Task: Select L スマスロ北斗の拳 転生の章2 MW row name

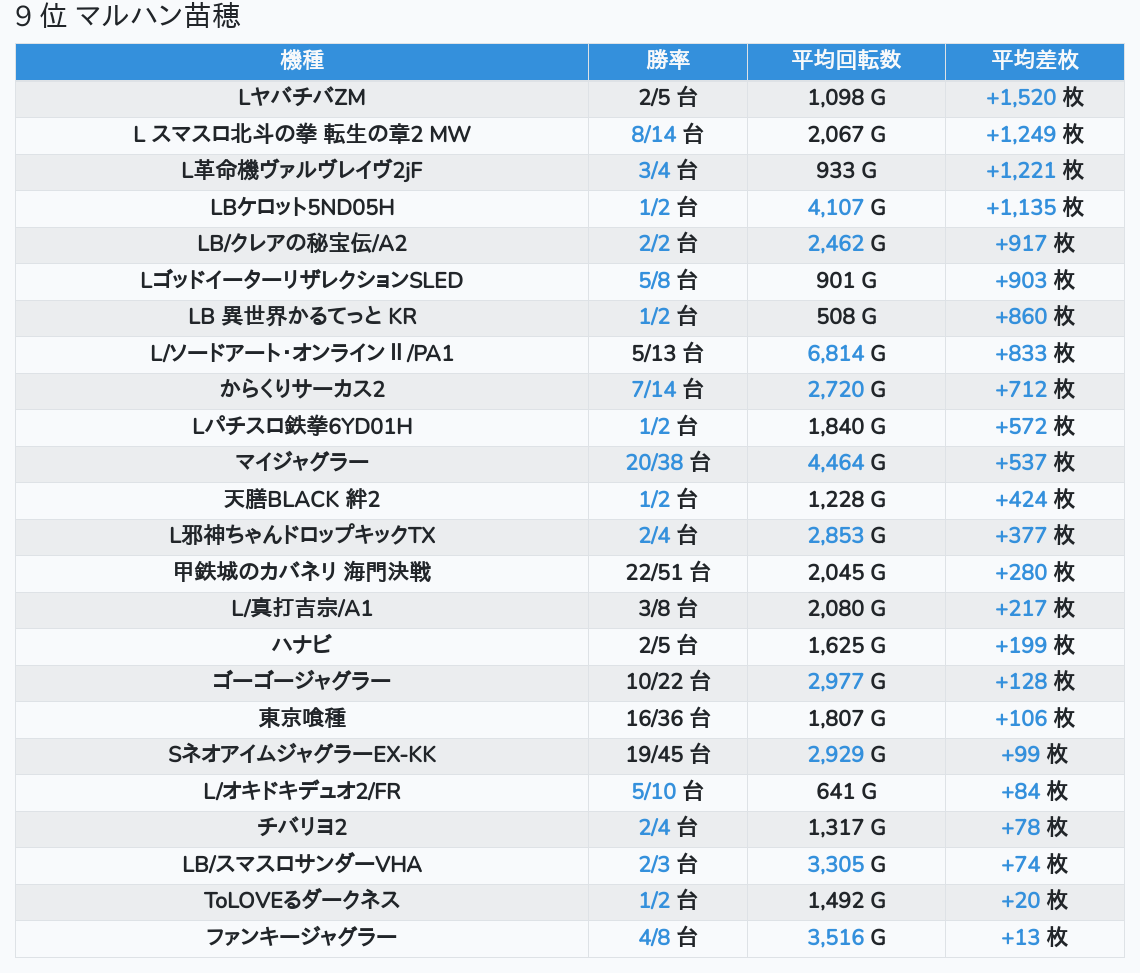Action: tap(302, 134)
